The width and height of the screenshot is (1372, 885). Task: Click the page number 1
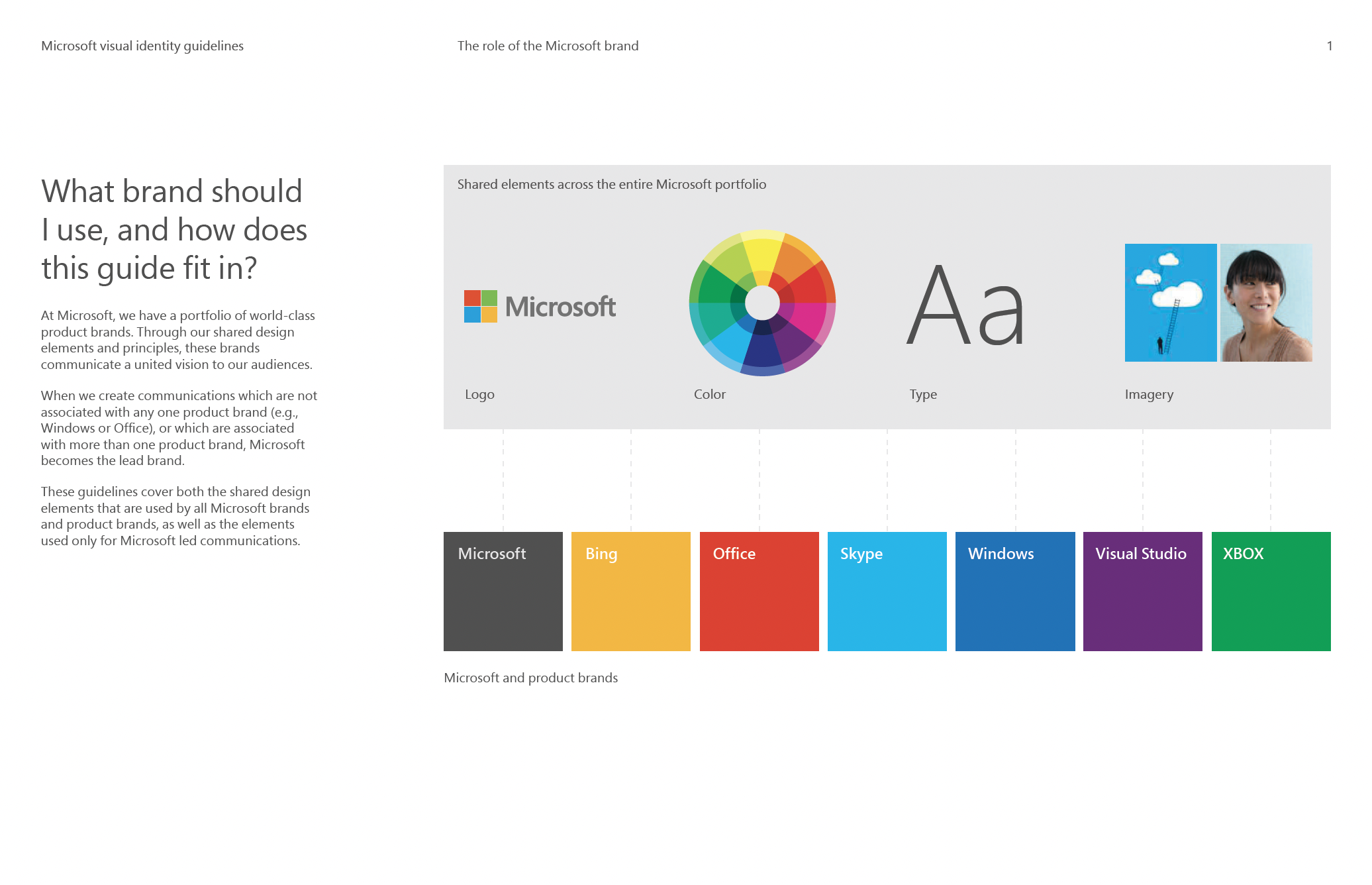coord(1329,46)
